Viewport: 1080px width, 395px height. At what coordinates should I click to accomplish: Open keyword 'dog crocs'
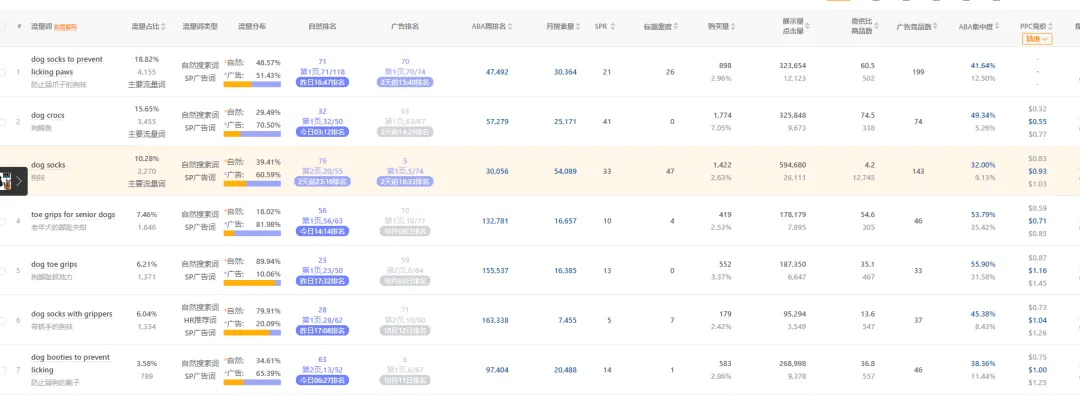(48, 115)
